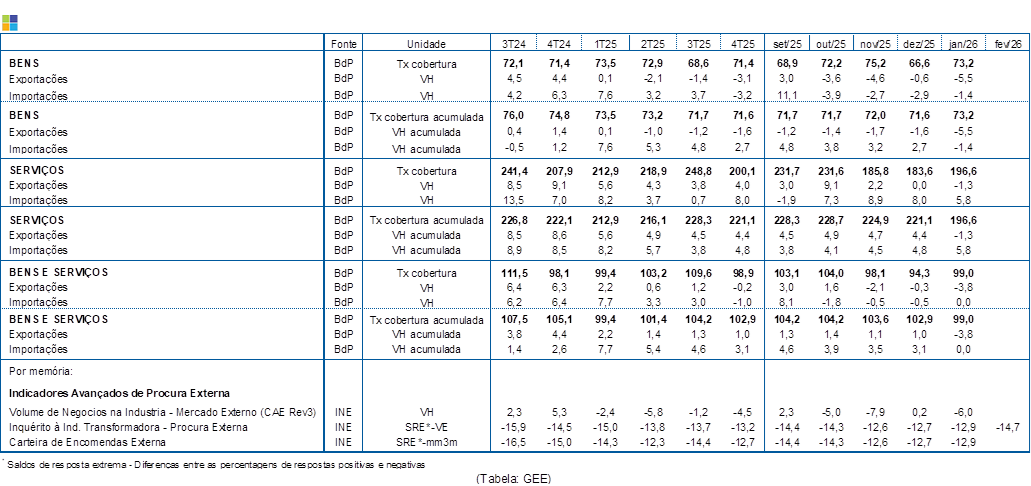
Task: Select the out/25 monthly column header
Action: pos(831,44)
